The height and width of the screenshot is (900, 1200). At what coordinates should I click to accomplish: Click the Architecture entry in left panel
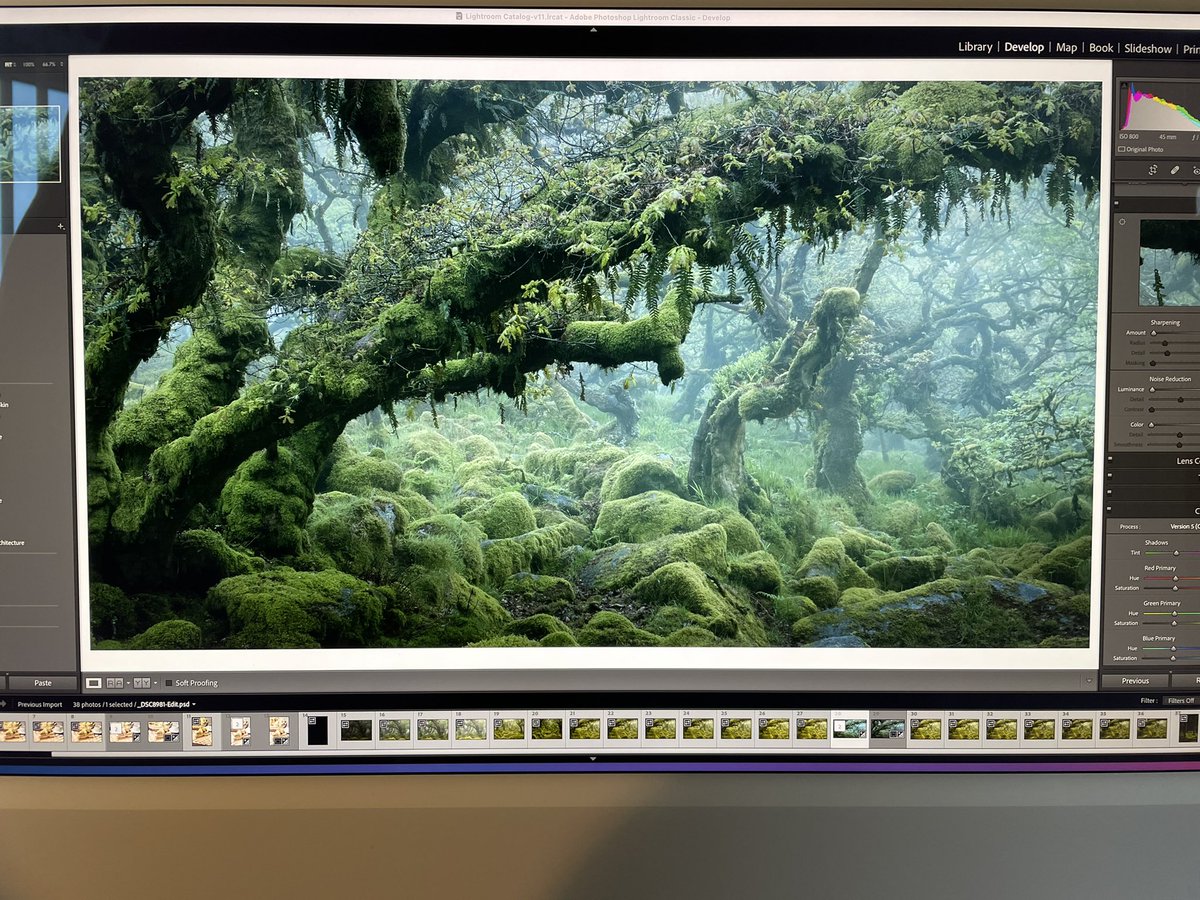tap(13, 543)
